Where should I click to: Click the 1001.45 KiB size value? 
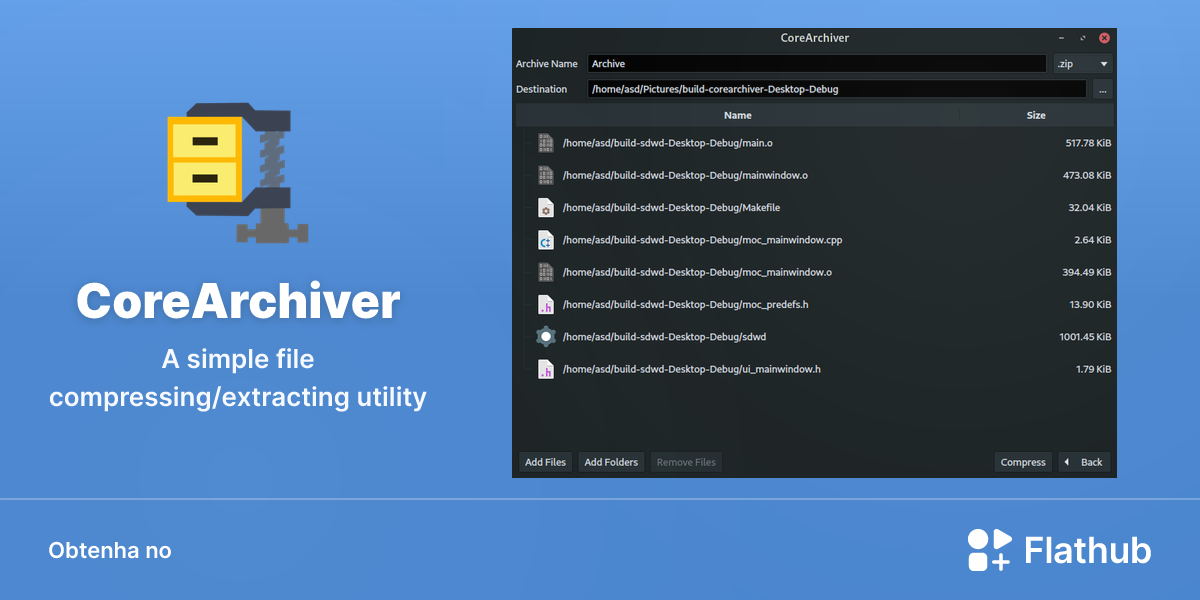pos(1085,336)
